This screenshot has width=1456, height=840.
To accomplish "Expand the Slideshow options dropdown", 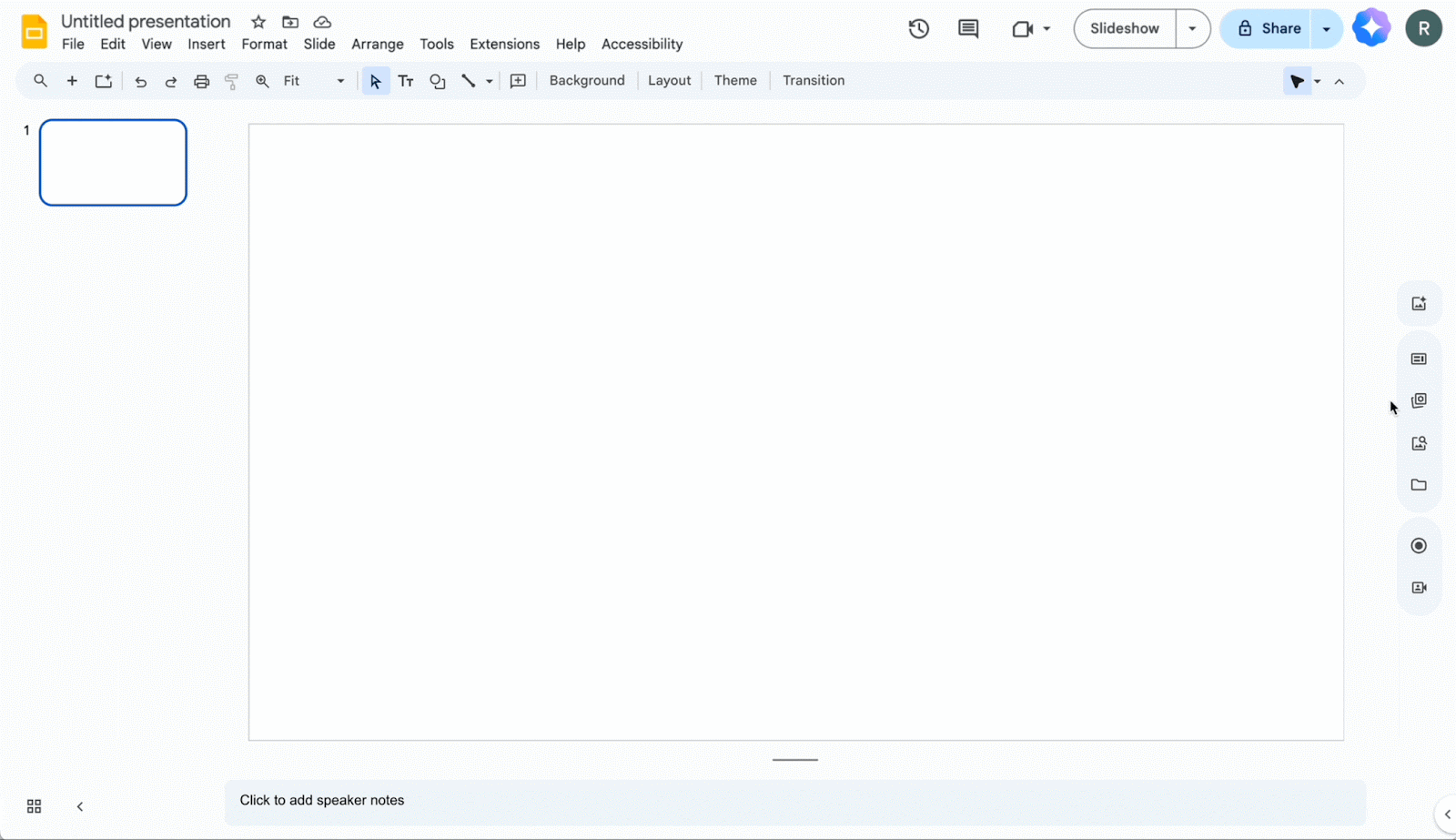I will tap(1192, 28).
